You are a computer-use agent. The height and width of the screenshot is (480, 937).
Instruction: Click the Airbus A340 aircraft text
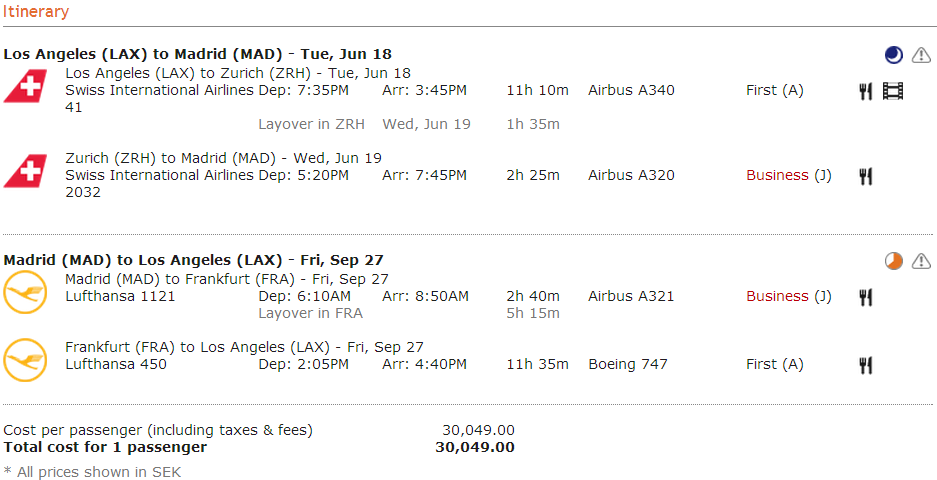pyautogui.click(x=631, y=90)
